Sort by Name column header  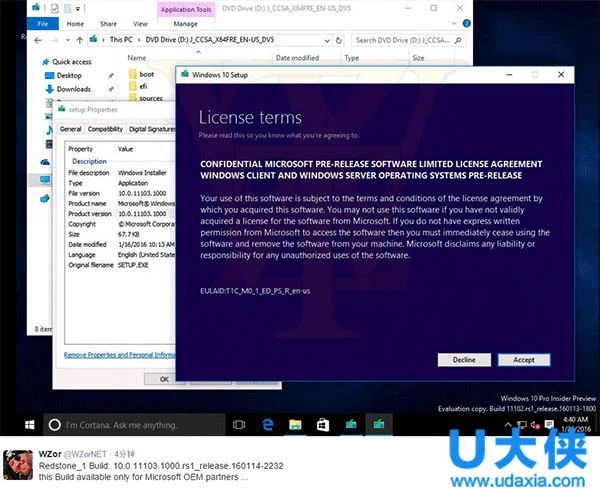pos(137,58)
